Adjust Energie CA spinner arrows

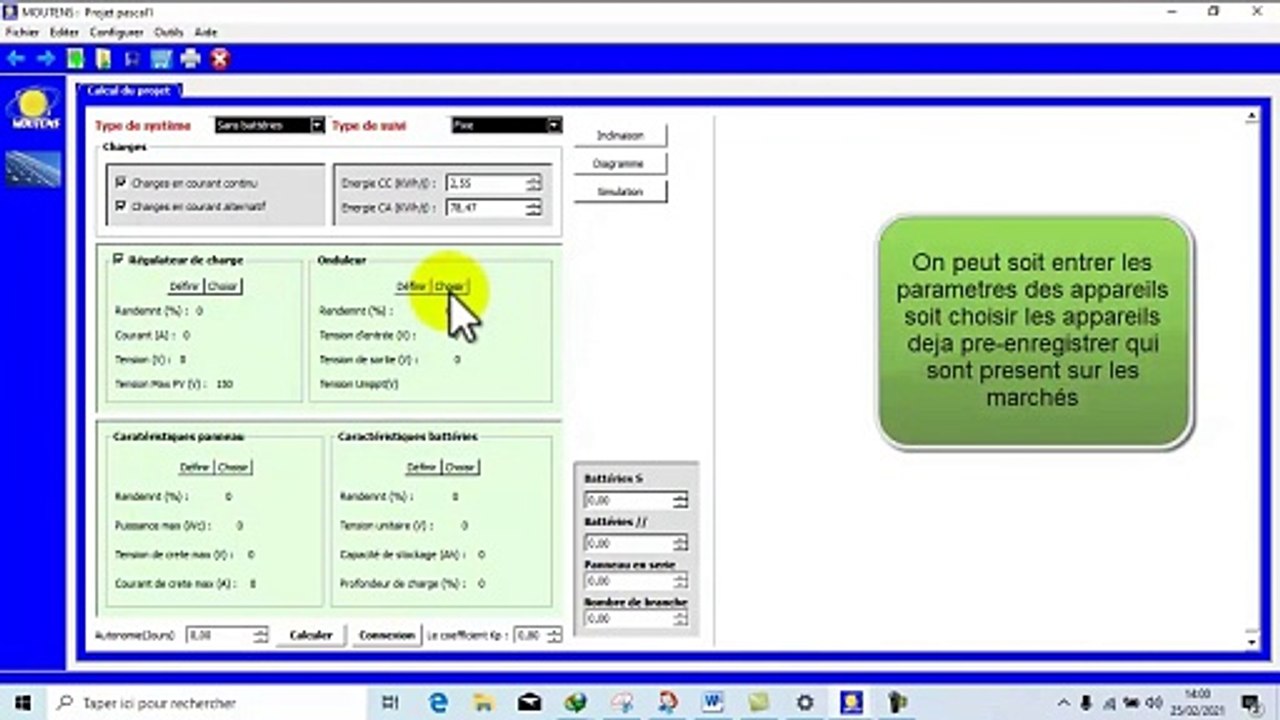pyautogui.click(x=534, y=208)
